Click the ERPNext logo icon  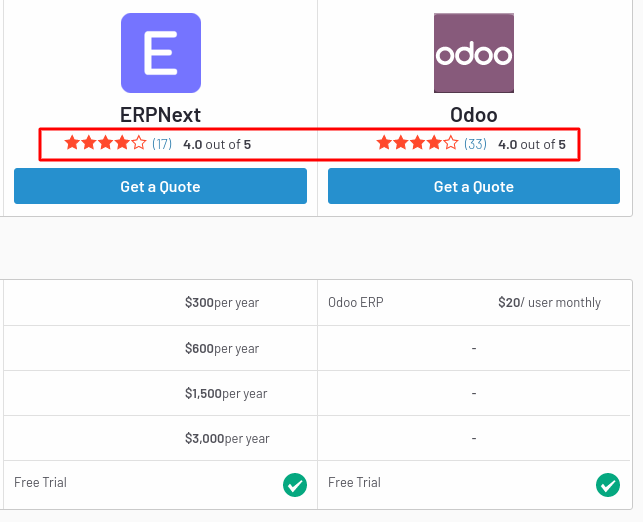click(x=161, y=53)
